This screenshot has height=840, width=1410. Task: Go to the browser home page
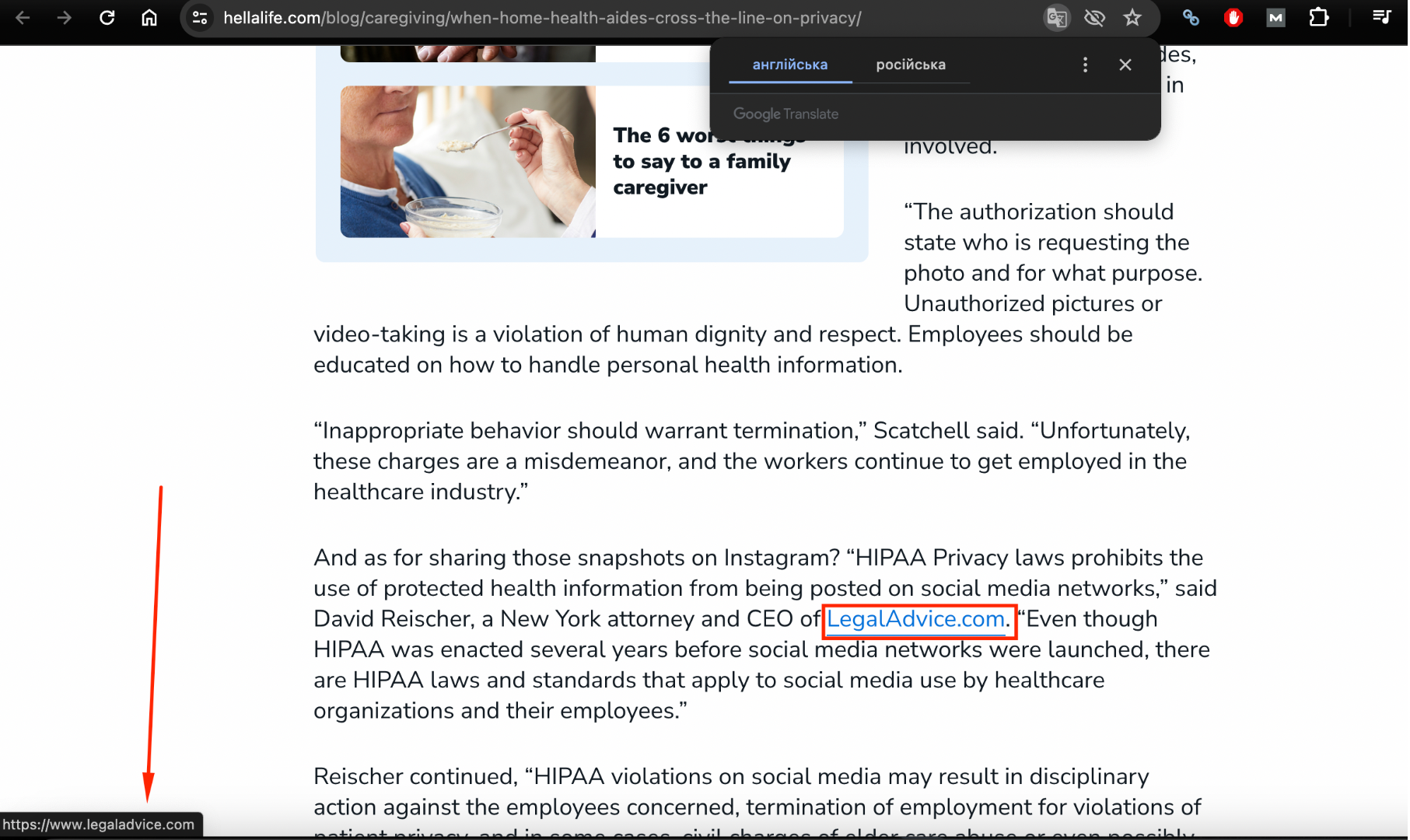tap(149, 17)
